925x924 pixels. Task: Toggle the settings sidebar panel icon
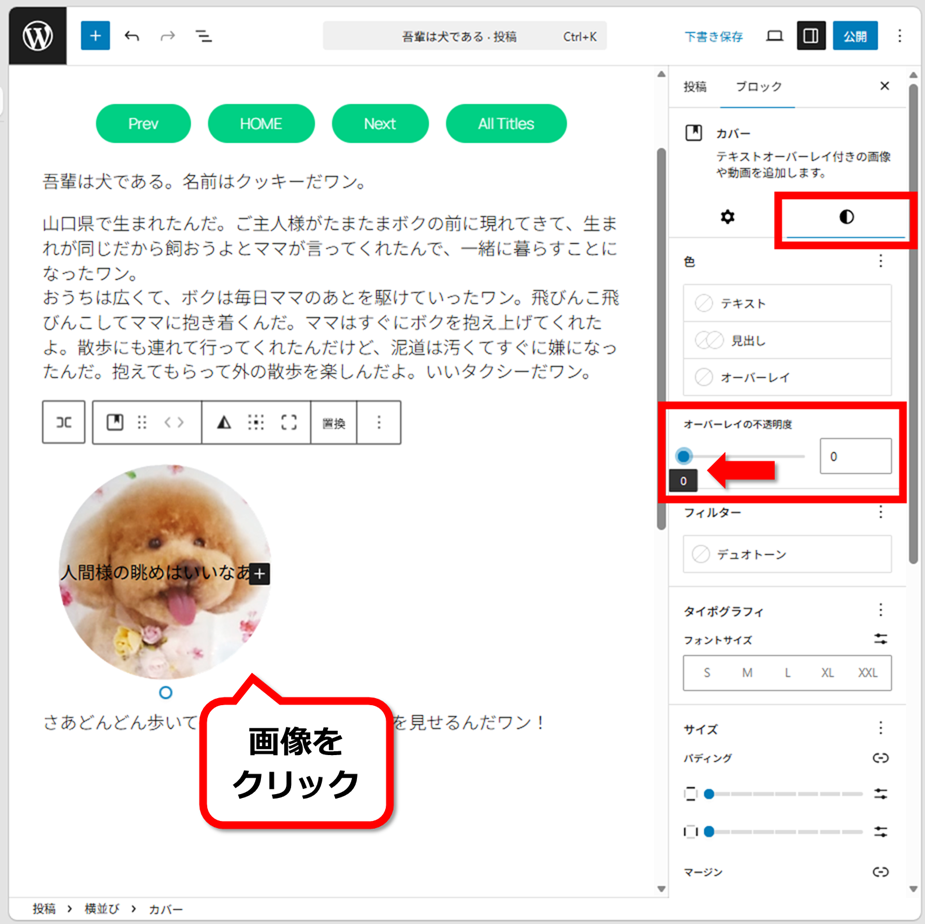(x=811, y=36)
